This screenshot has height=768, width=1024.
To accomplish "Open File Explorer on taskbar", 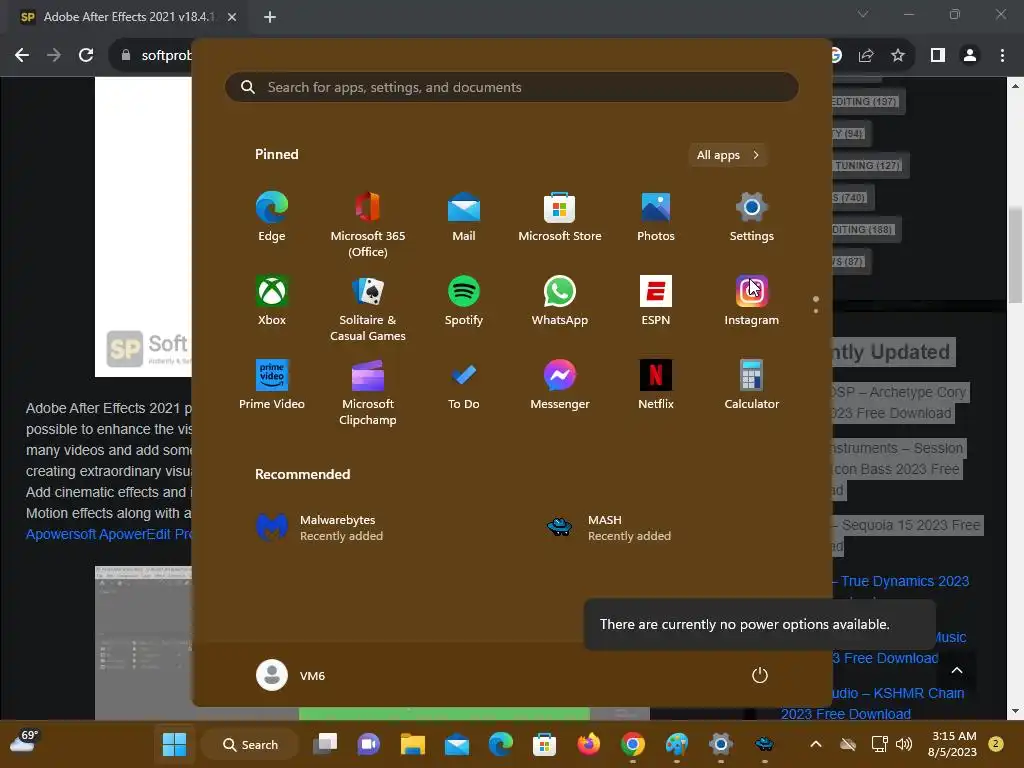I will coord(413,744).
